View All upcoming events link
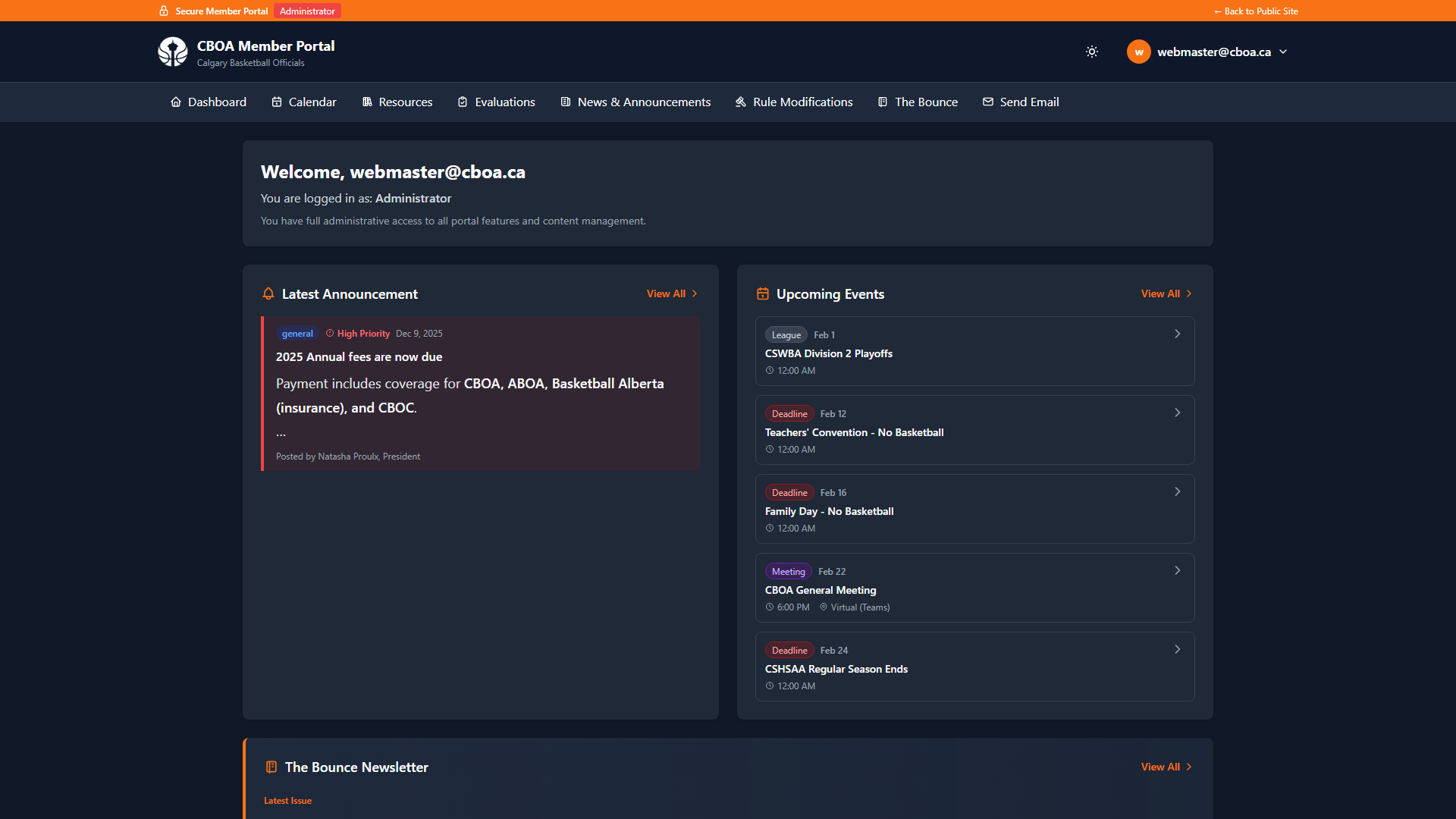Image resolution: width=1456 pixels, height=819 pixels. pos(1166,293)
